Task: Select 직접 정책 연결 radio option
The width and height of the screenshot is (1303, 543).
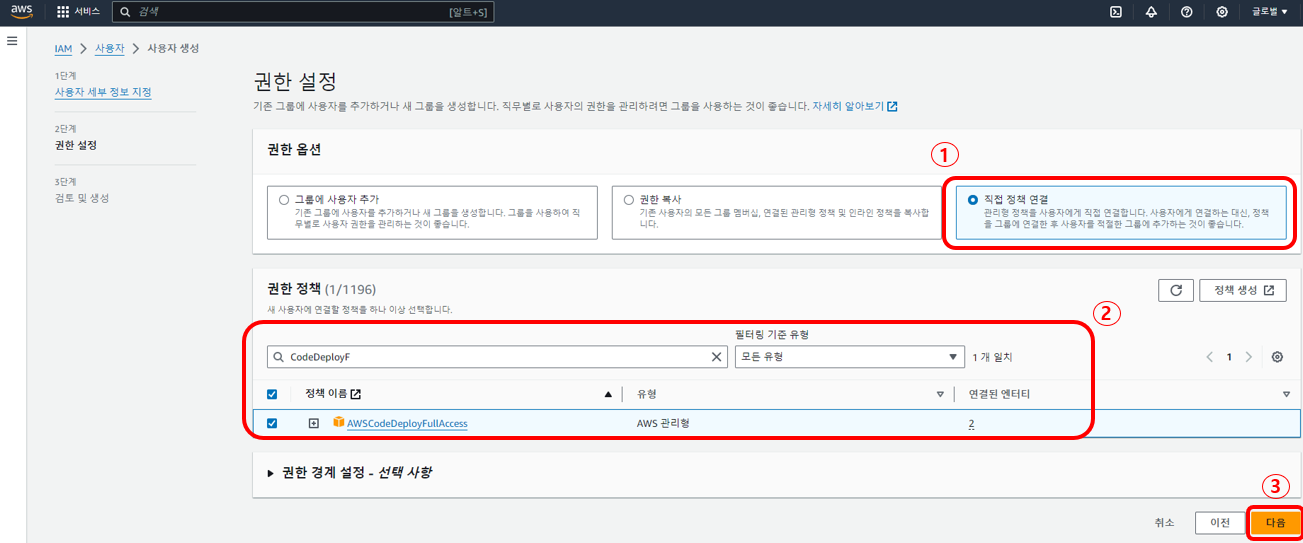Action: click(973, 199)
